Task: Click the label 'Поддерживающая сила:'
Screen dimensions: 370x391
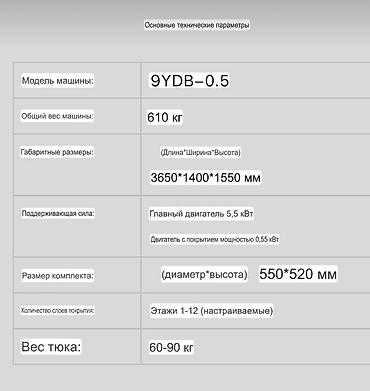Action: point(57,213)
